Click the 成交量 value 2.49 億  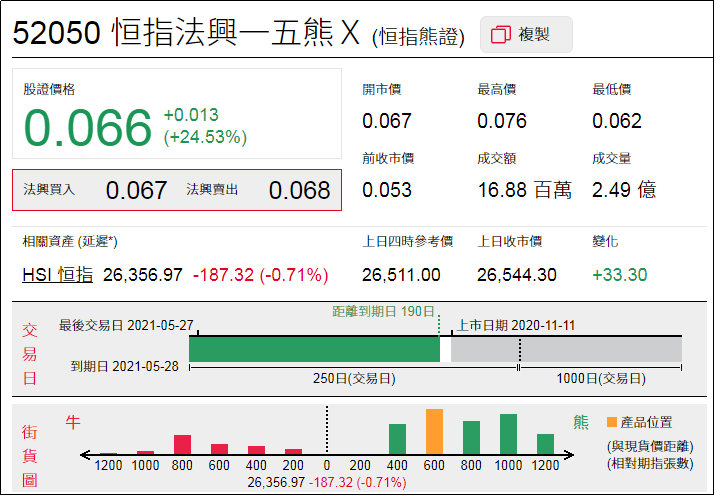(624, 190)
